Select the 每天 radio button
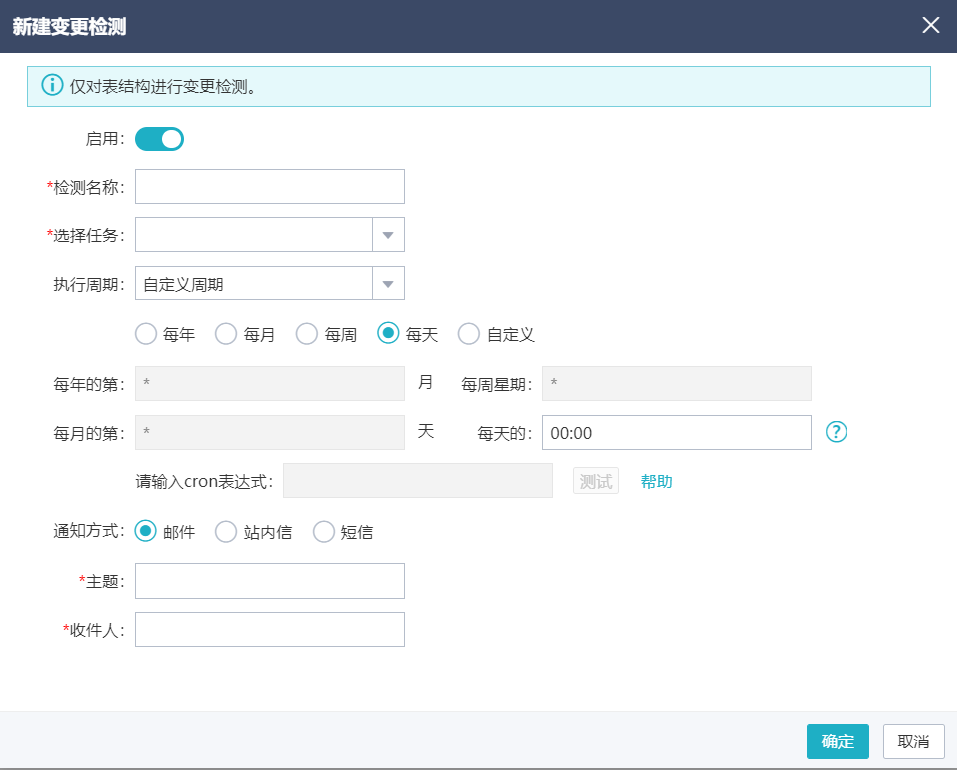The height and width of the screenshot is (770, 957). point(389,334)
